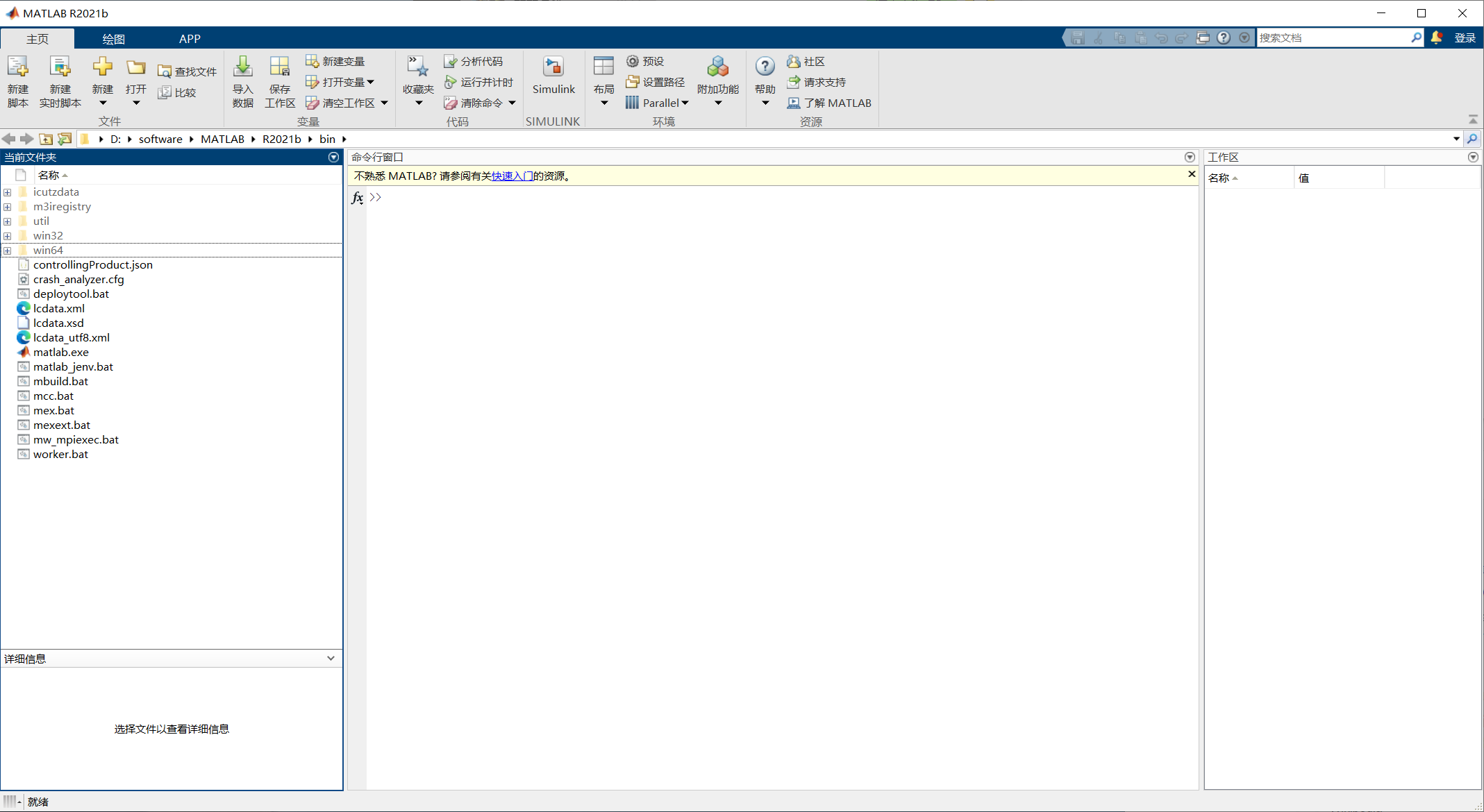Click Compare (比较) in the file section
1484x812 pixels.
tap(178, 92)
